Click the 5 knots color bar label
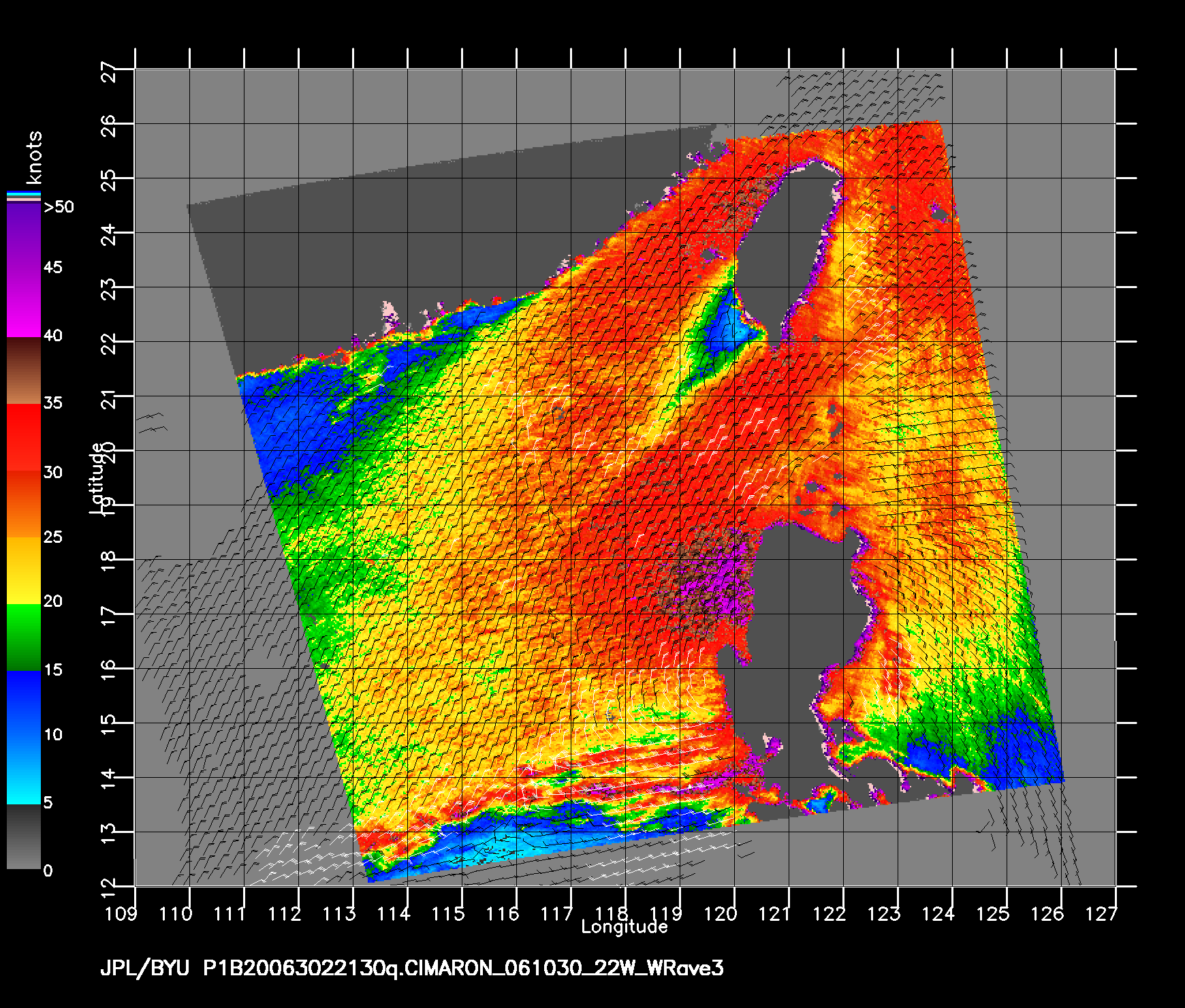The height and width of the screenshot is (1008, 1185). point(48,802)
